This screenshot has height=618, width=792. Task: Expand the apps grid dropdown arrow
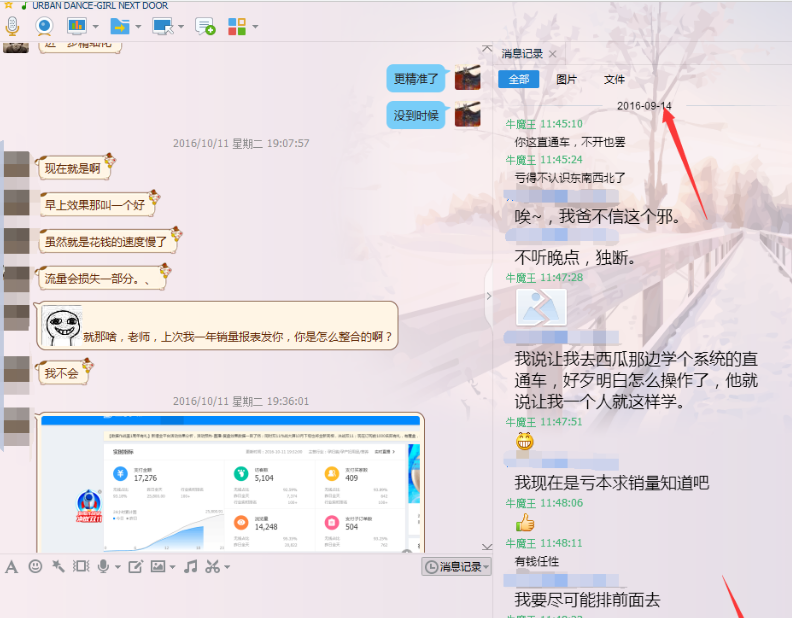255,26
